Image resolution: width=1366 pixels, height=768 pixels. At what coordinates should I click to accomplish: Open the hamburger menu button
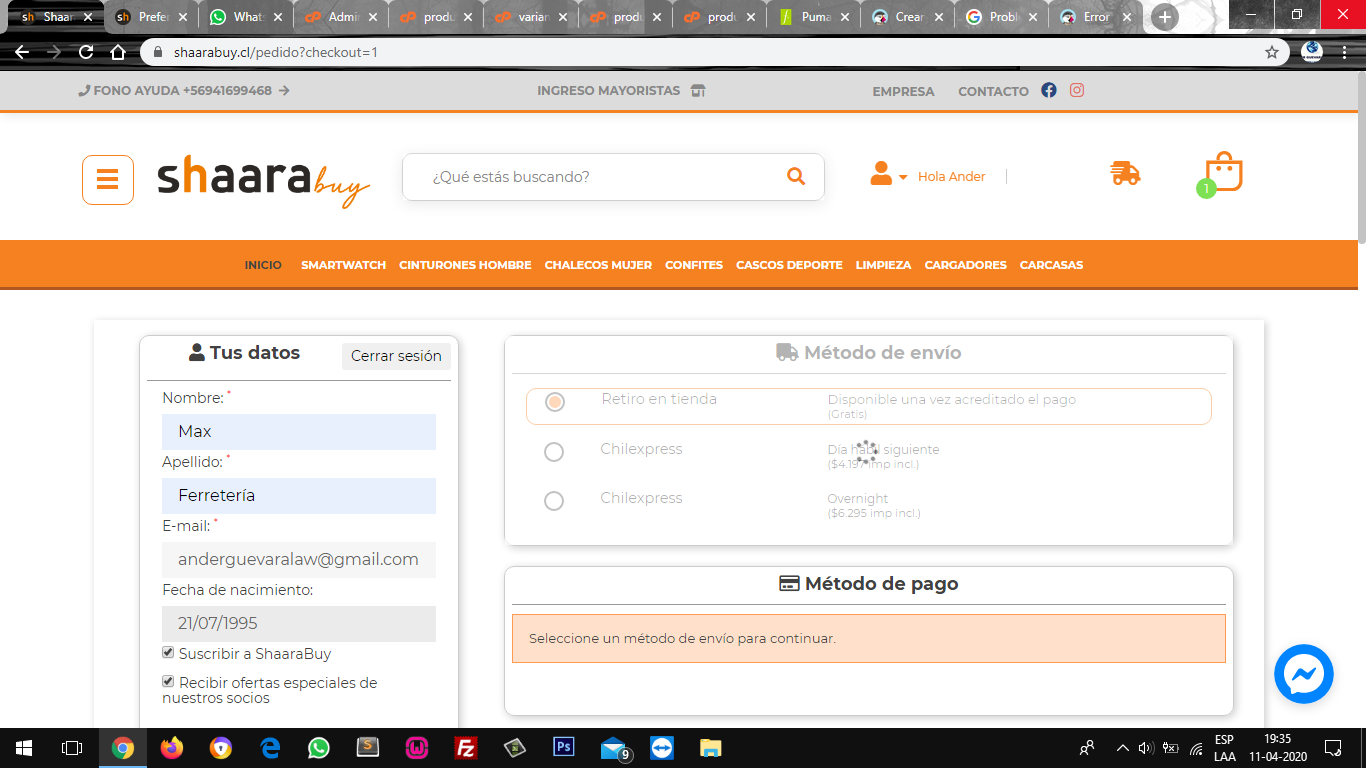click(x=108, y=180)
